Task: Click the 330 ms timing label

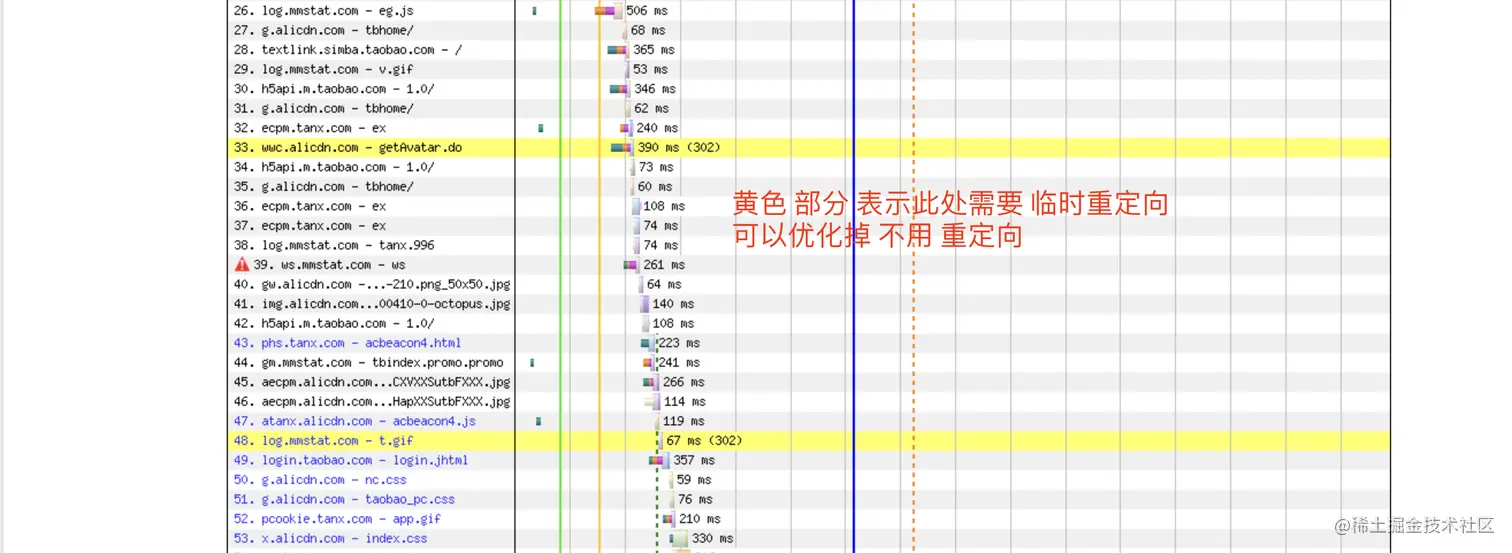Action: pyautogui.click(x=712, y=538)
